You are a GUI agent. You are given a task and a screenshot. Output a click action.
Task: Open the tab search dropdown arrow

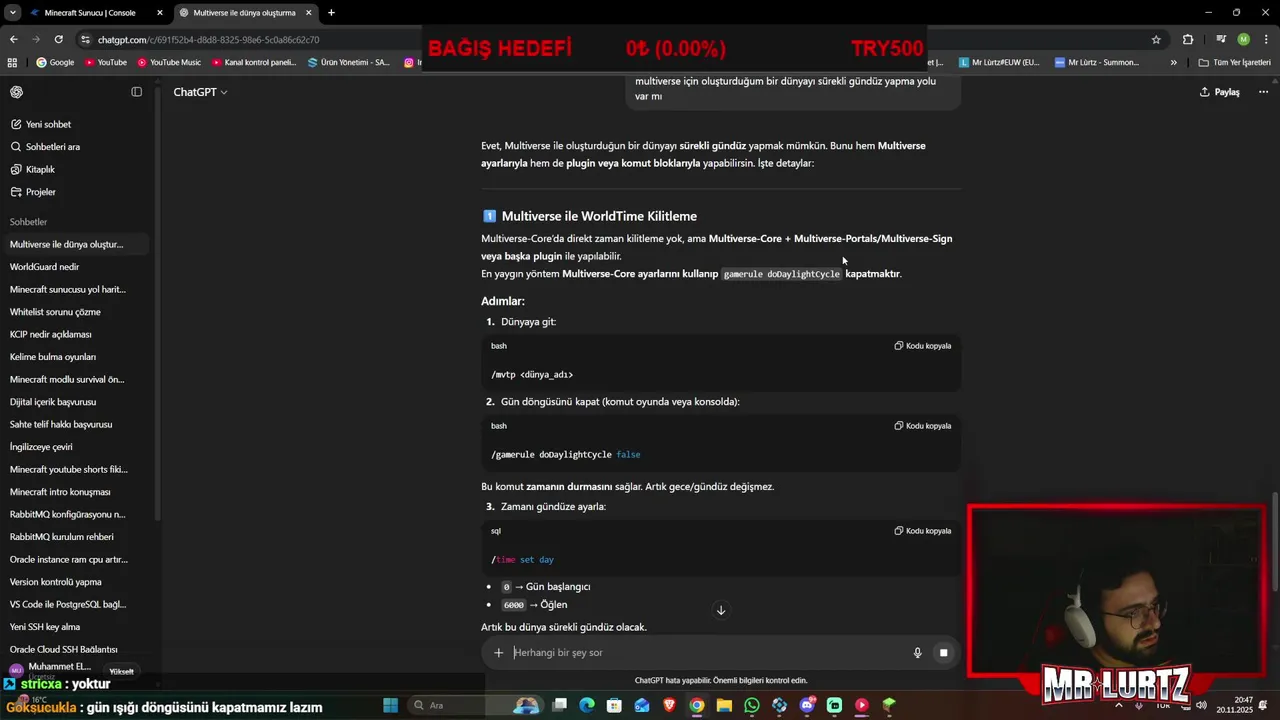[x=12, y=13]
